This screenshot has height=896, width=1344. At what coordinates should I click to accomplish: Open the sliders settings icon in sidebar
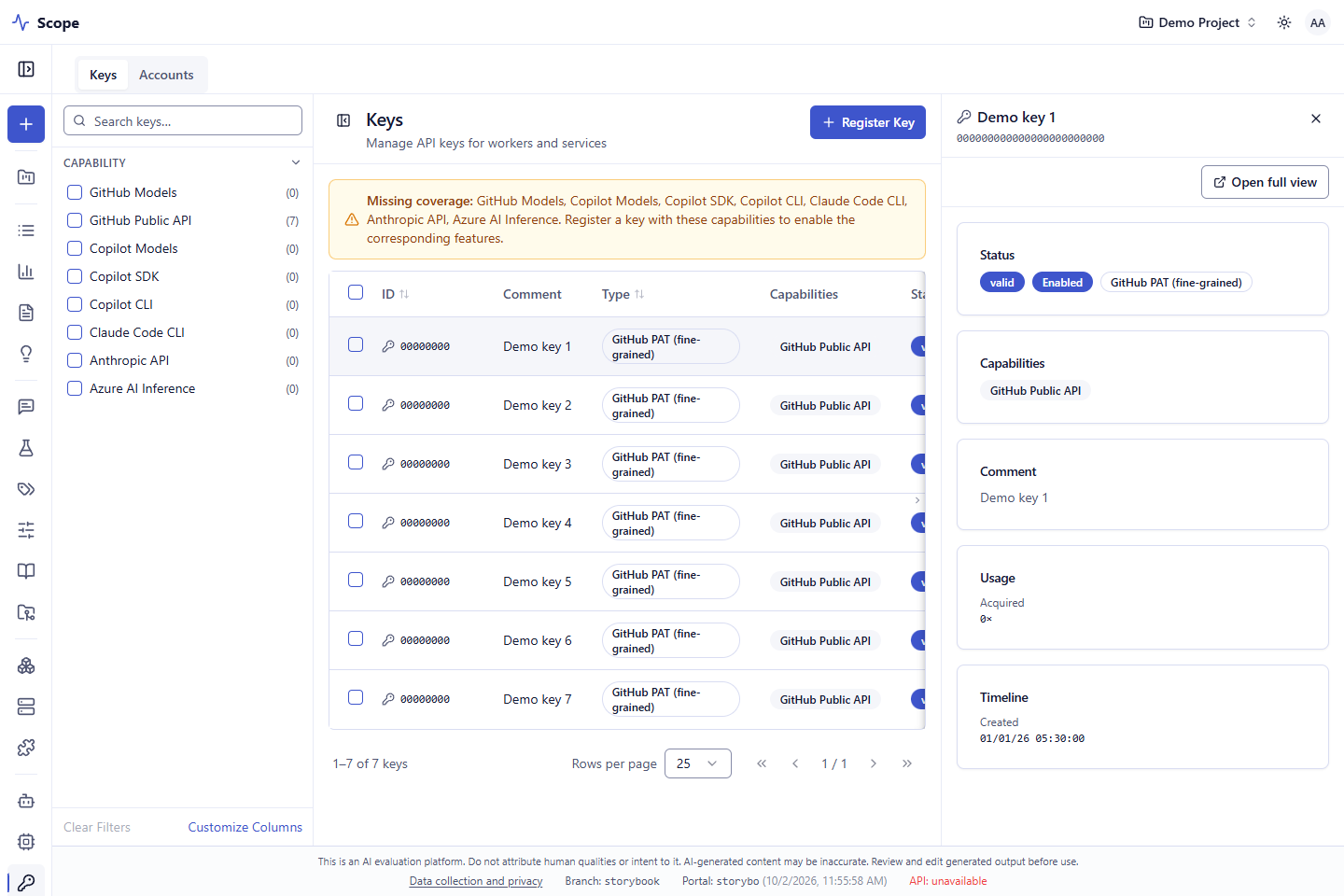26,530
